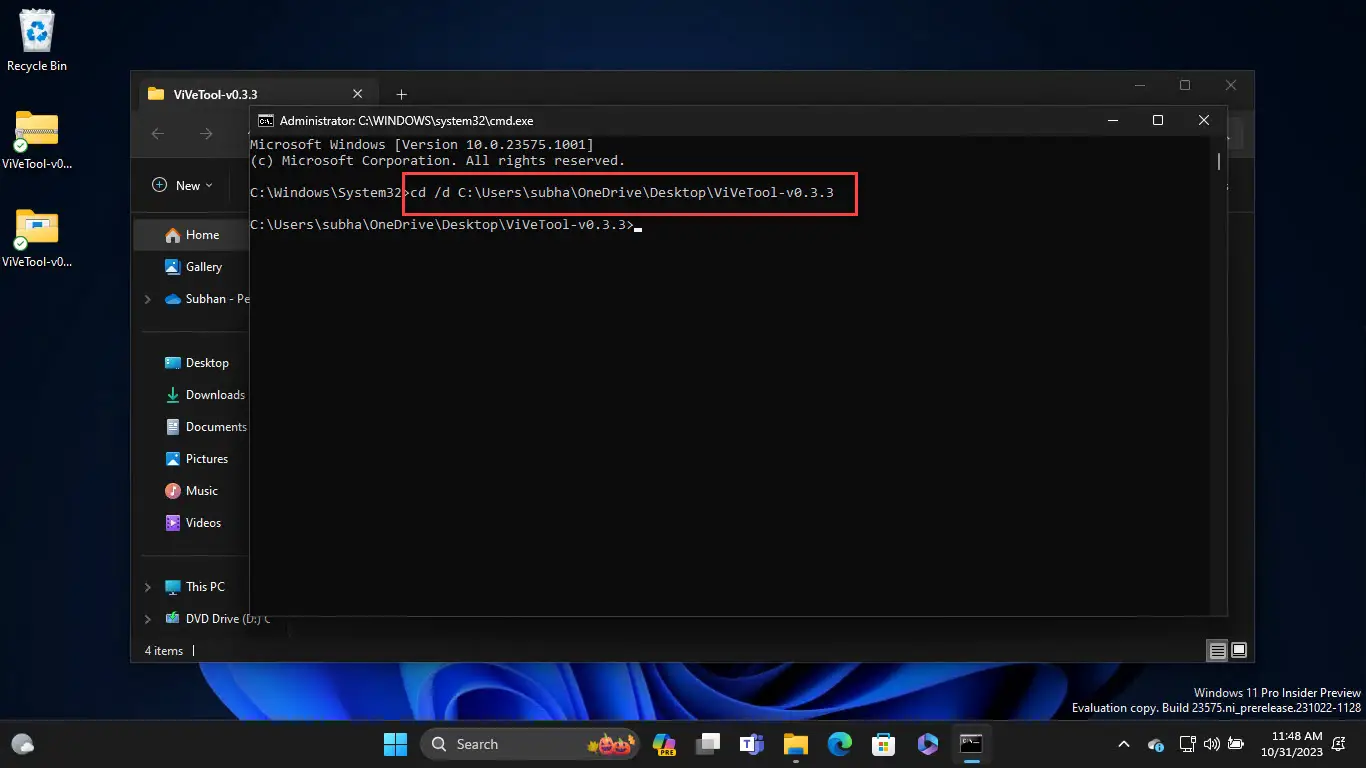Open Copilot preview from taskbar

coord(664,744)
